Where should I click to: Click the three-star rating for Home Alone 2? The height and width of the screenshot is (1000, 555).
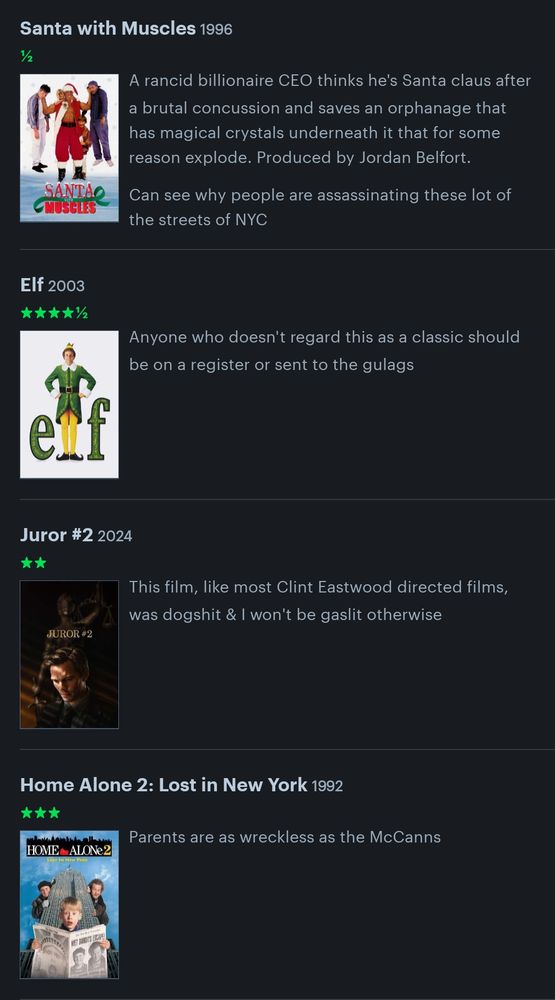pos(40,813)
